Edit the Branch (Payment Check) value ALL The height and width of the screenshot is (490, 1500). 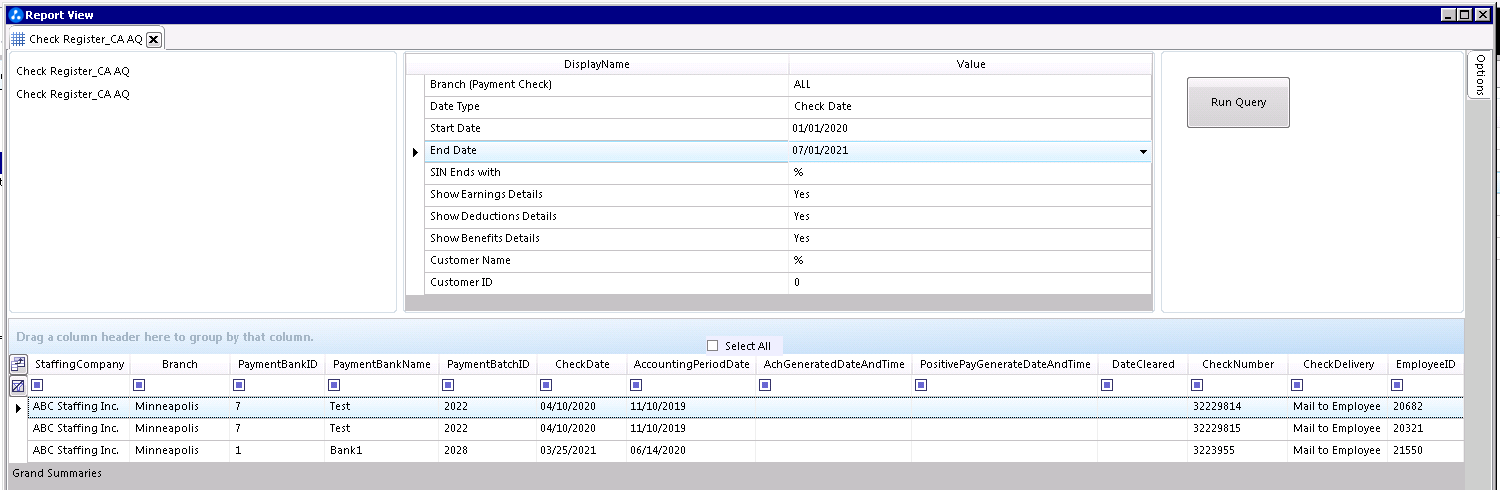[970, 85]
